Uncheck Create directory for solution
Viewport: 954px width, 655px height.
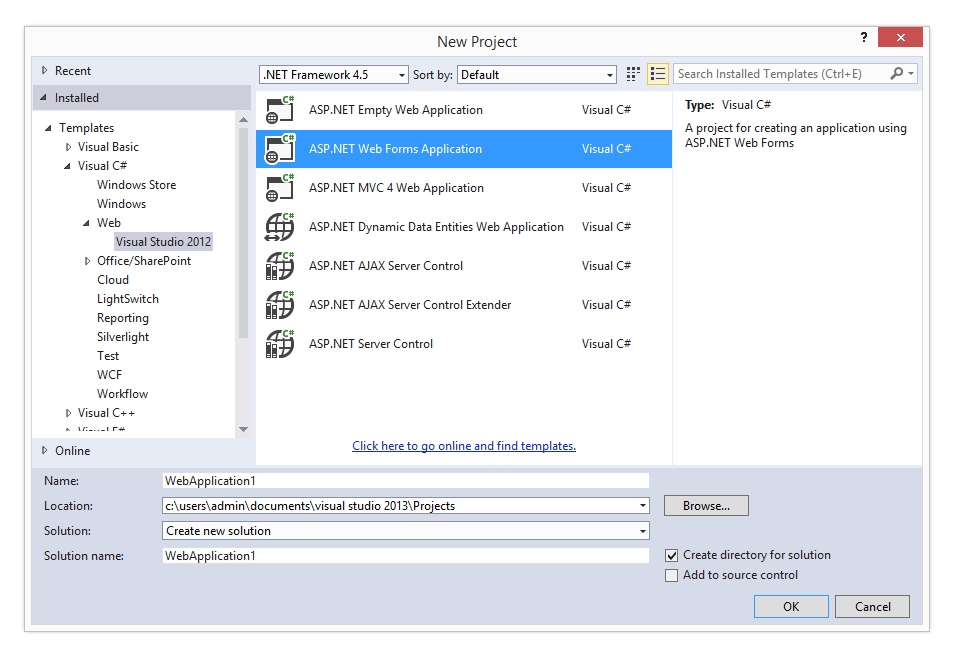tap(672, 555)
